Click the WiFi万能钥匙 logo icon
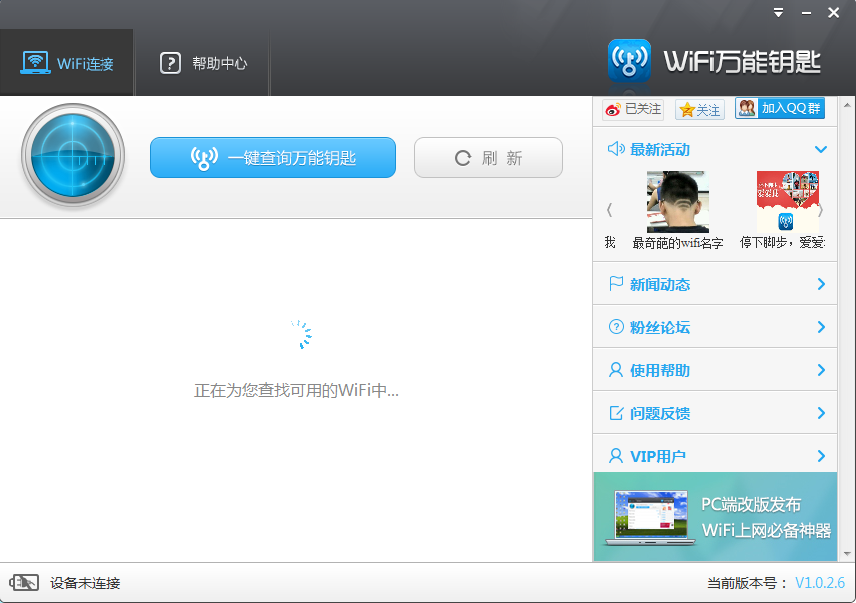 pos(629,61)
